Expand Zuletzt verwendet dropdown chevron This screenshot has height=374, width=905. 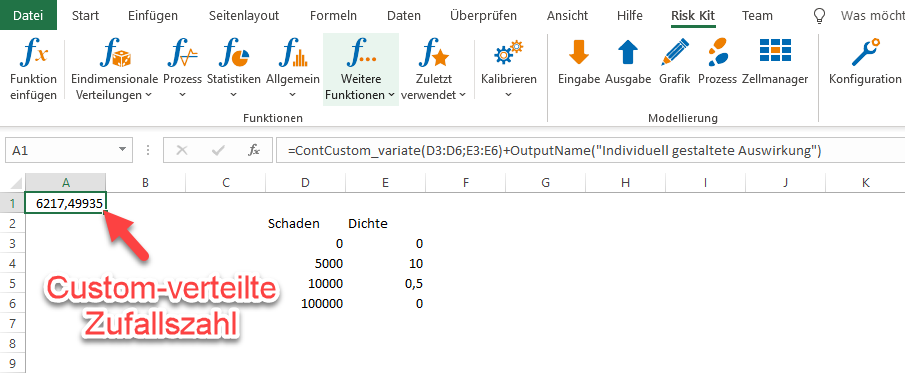[x=462, y=95]
